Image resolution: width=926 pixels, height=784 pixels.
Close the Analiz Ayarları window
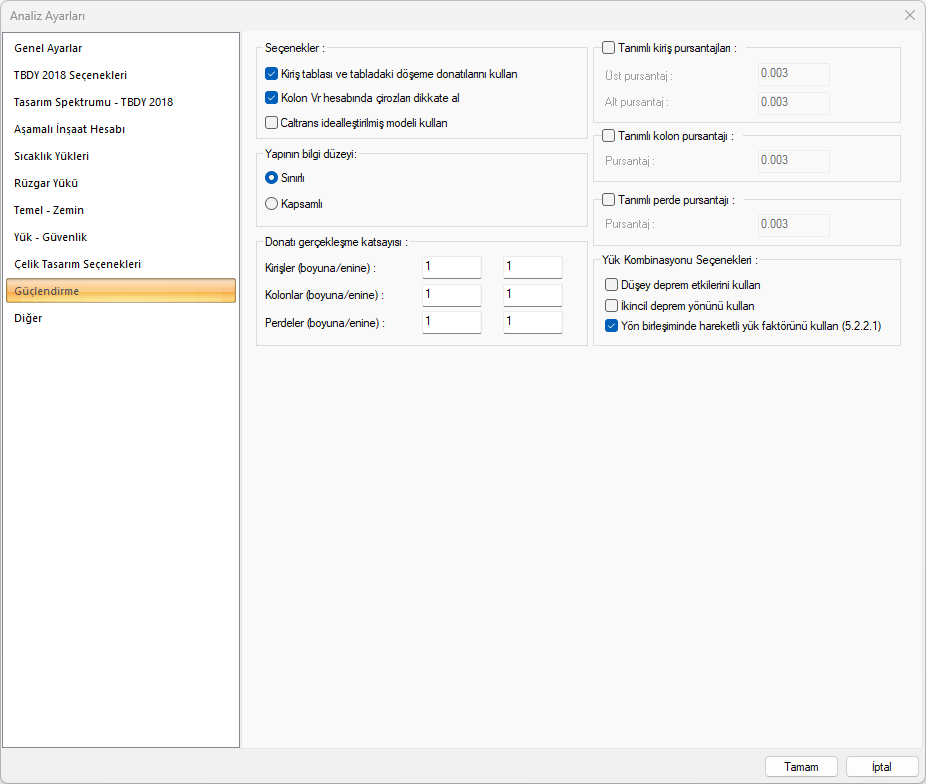909,15
